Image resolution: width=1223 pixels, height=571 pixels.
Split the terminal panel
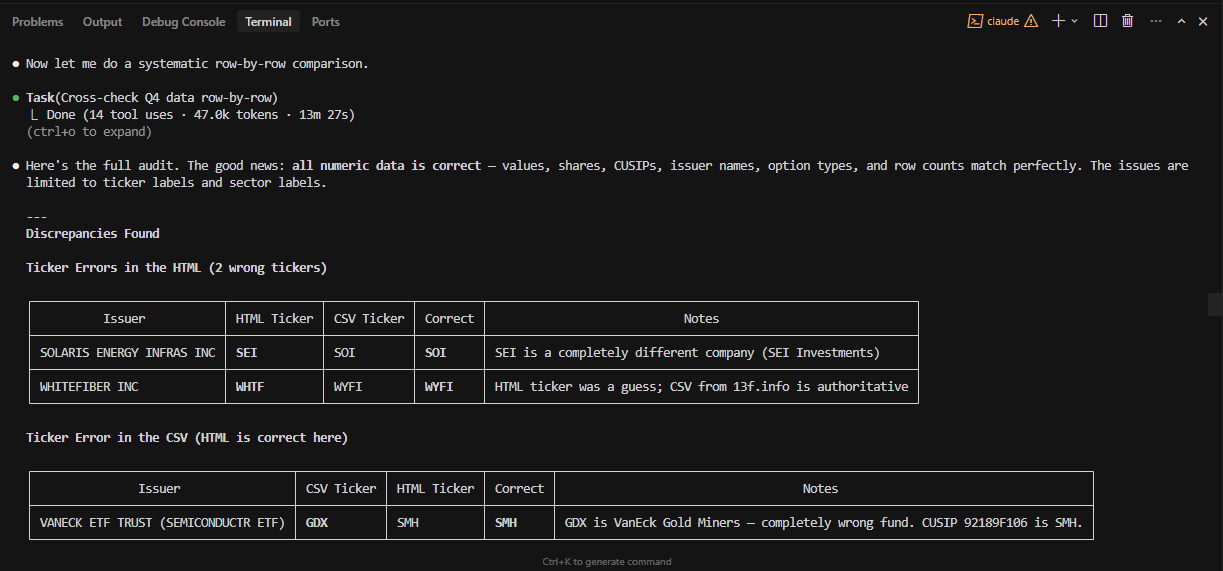coord(1100,21)
